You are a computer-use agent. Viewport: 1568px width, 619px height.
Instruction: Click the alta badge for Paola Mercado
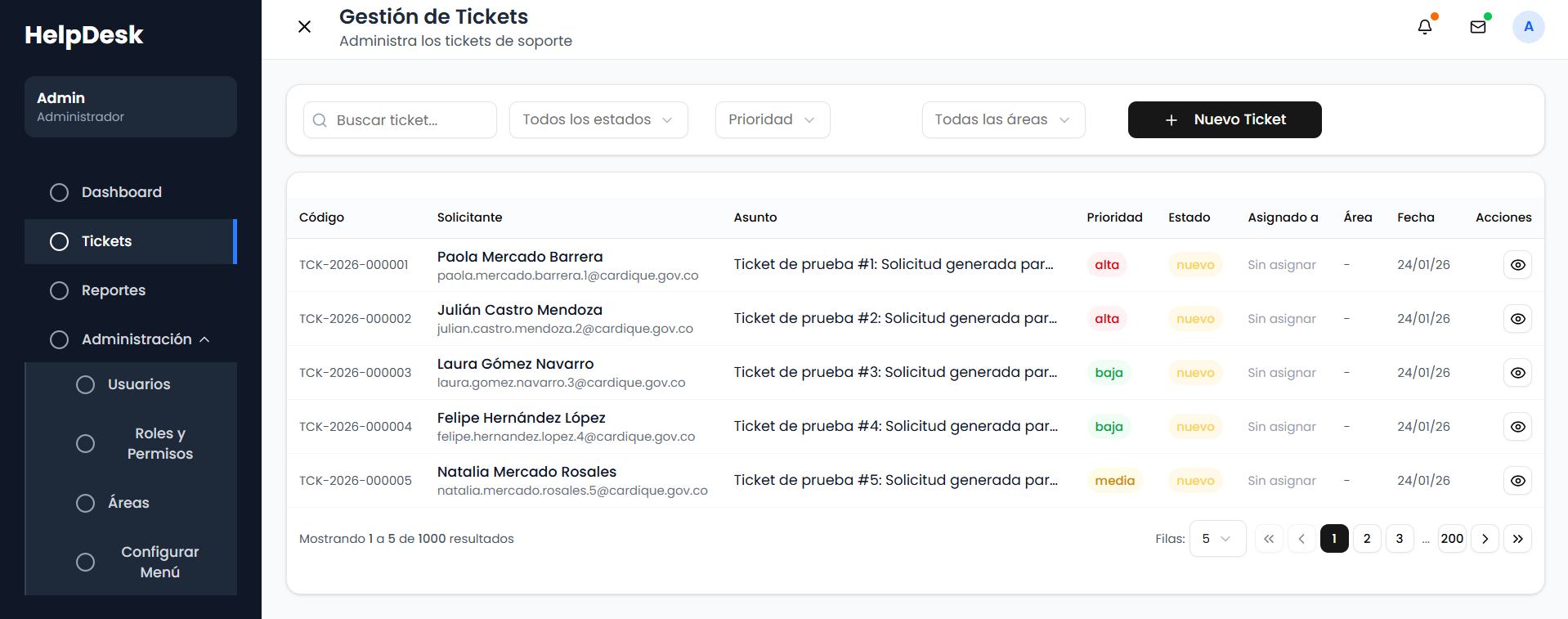click(x=1107, y=265)
